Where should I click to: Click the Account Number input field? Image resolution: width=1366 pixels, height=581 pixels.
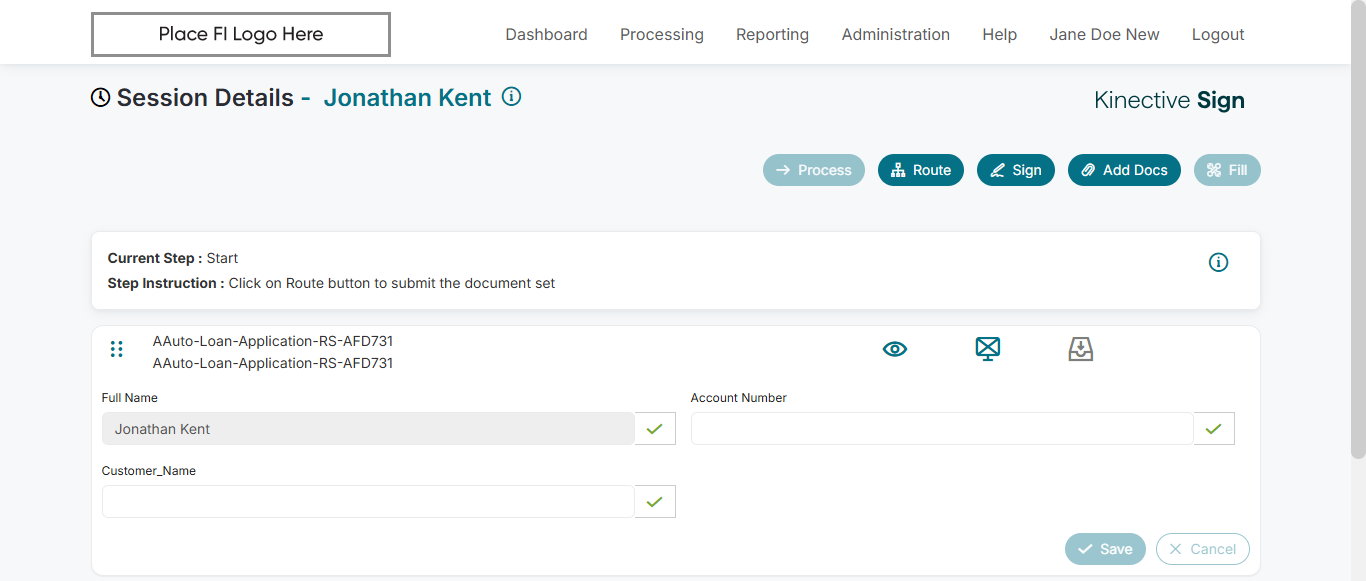941,429
